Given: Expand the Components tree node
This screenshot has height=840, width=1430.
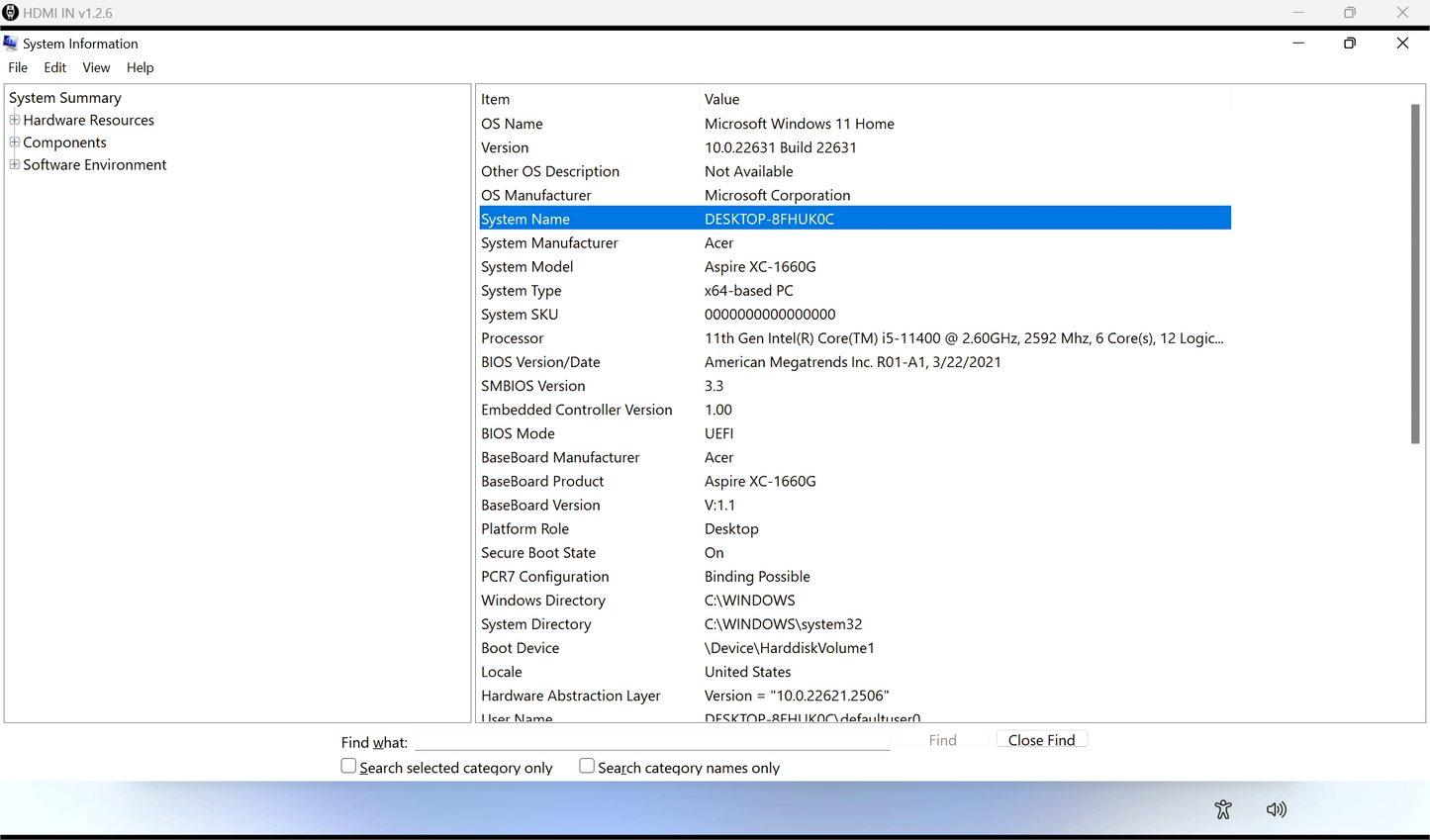Looking at the screenshot, I should pyautogui.click(x=15, y=142).
